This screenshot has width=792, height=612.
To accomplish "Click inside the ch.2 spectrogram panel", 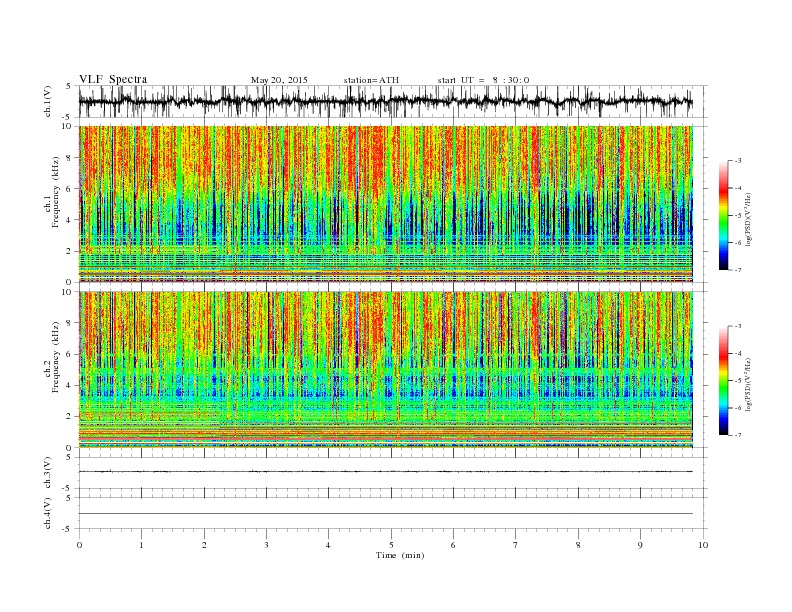I will pyautogui.click(x=386, y=370).
